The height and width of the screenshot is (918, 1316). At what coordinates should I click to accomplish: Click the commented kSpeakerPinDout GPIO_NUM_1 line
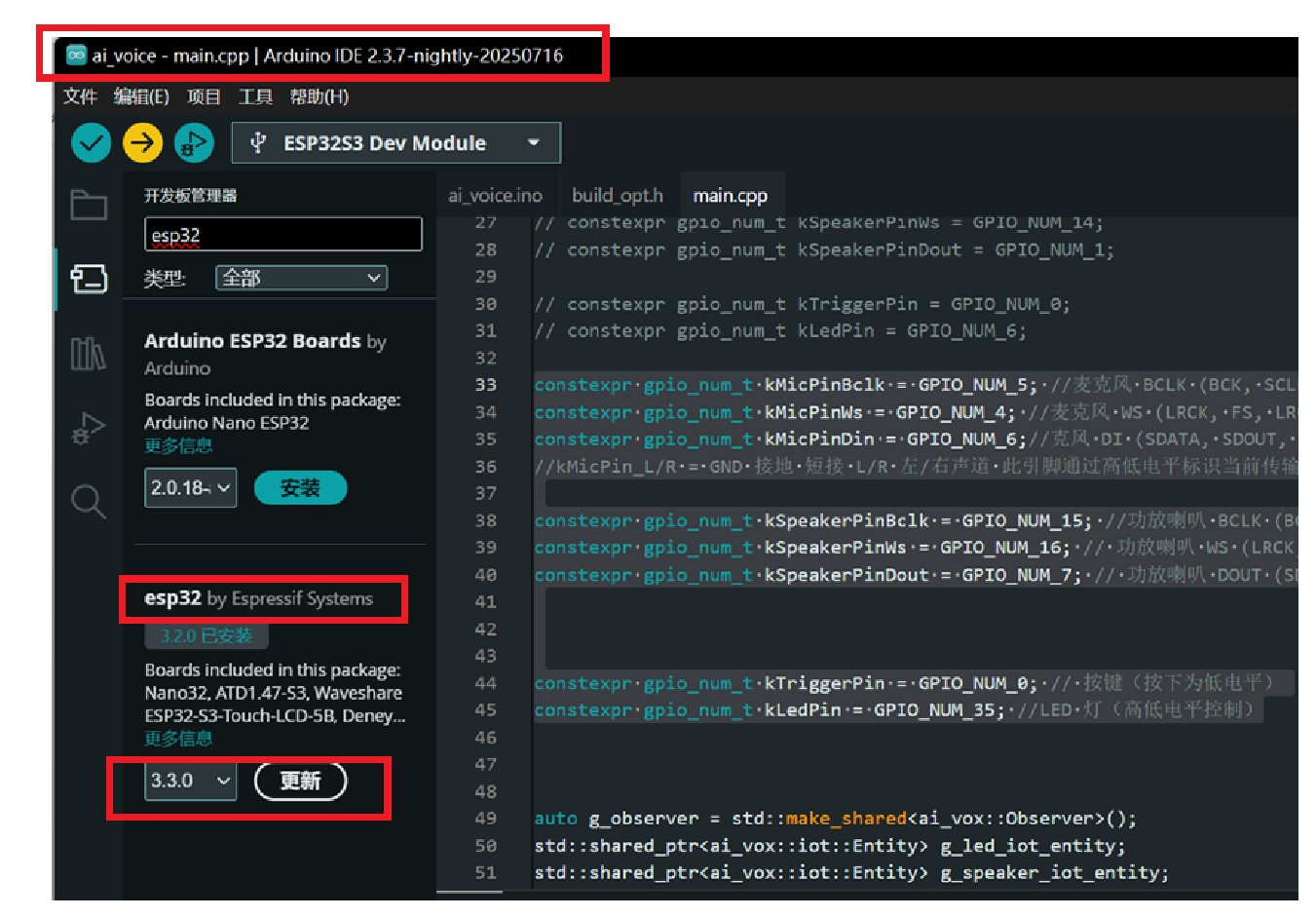[823, 250]
